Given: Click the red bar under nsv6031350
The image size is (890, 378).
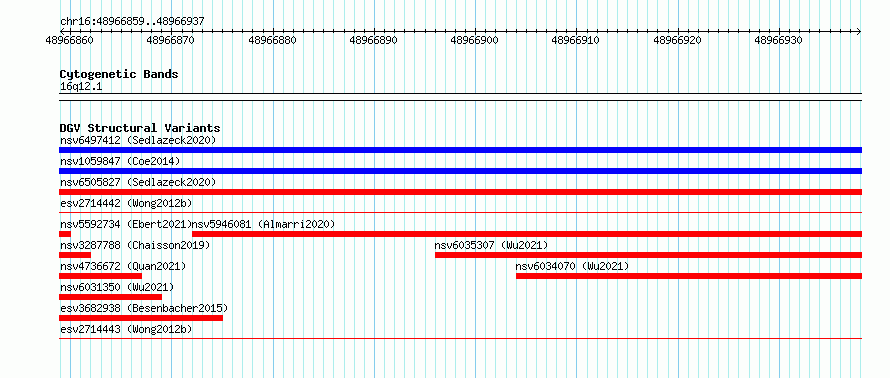Looking at the screenshot, I should tap(111, 297).
